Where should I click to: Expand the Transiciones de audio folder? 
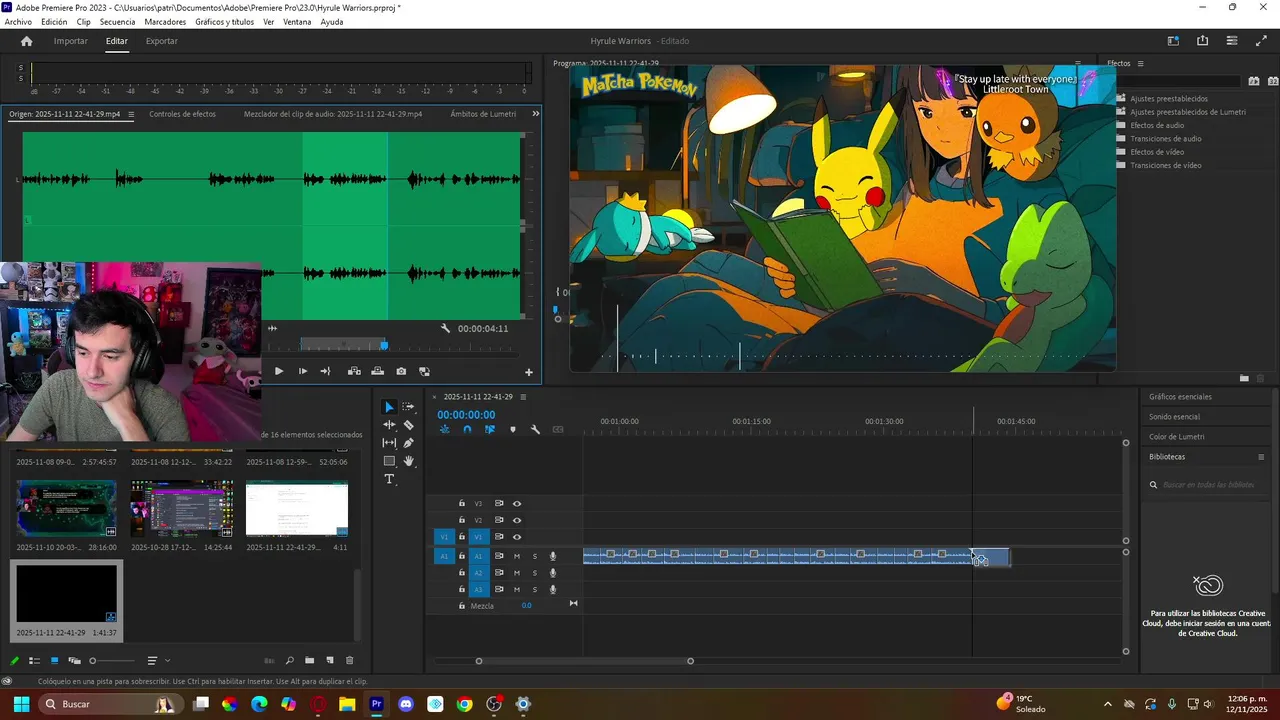click(1165, 139)
